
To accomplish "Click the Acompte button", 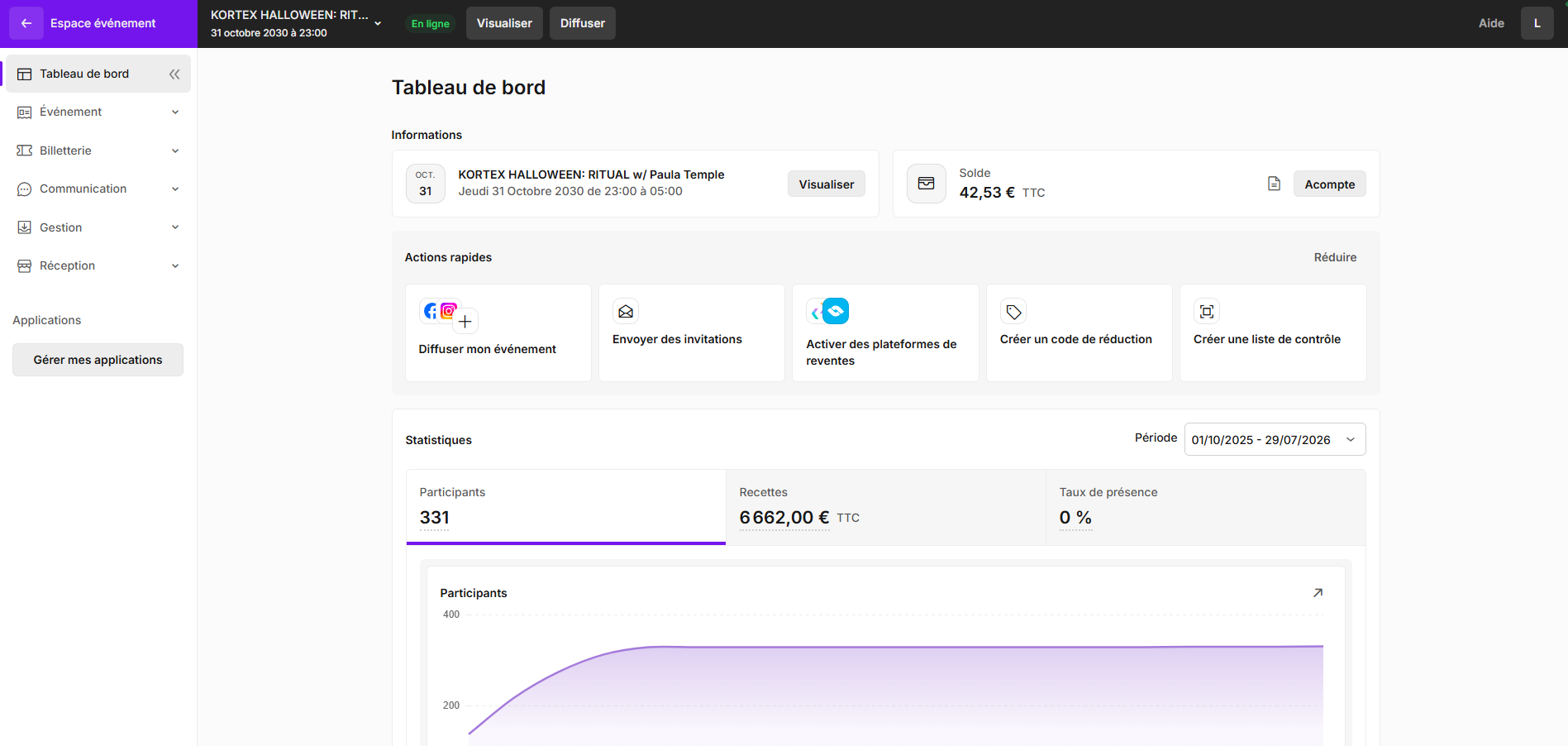I will [1329, 184].
